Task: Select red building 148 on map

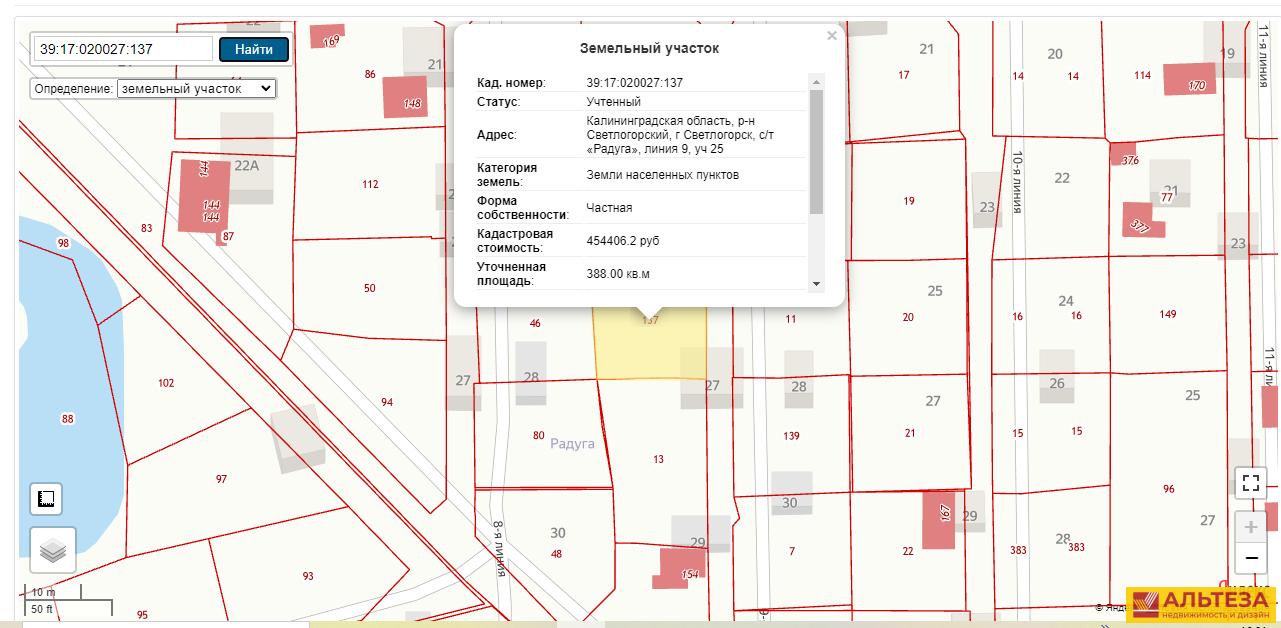Action: pos(405,97)
